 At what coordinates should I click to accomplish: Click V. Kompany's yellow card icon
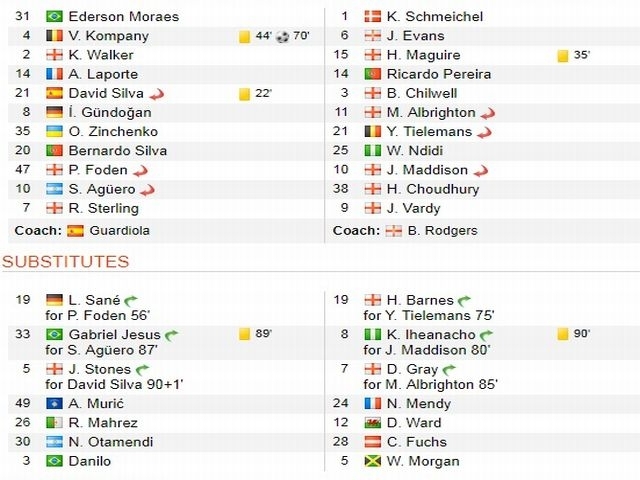[244, 36]
